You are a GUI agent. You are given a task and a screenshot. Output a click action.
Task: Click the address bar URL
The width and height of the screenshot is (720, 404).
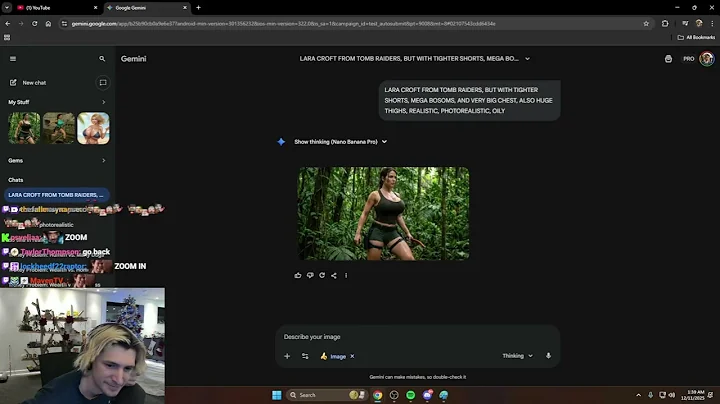click(283, 24)
